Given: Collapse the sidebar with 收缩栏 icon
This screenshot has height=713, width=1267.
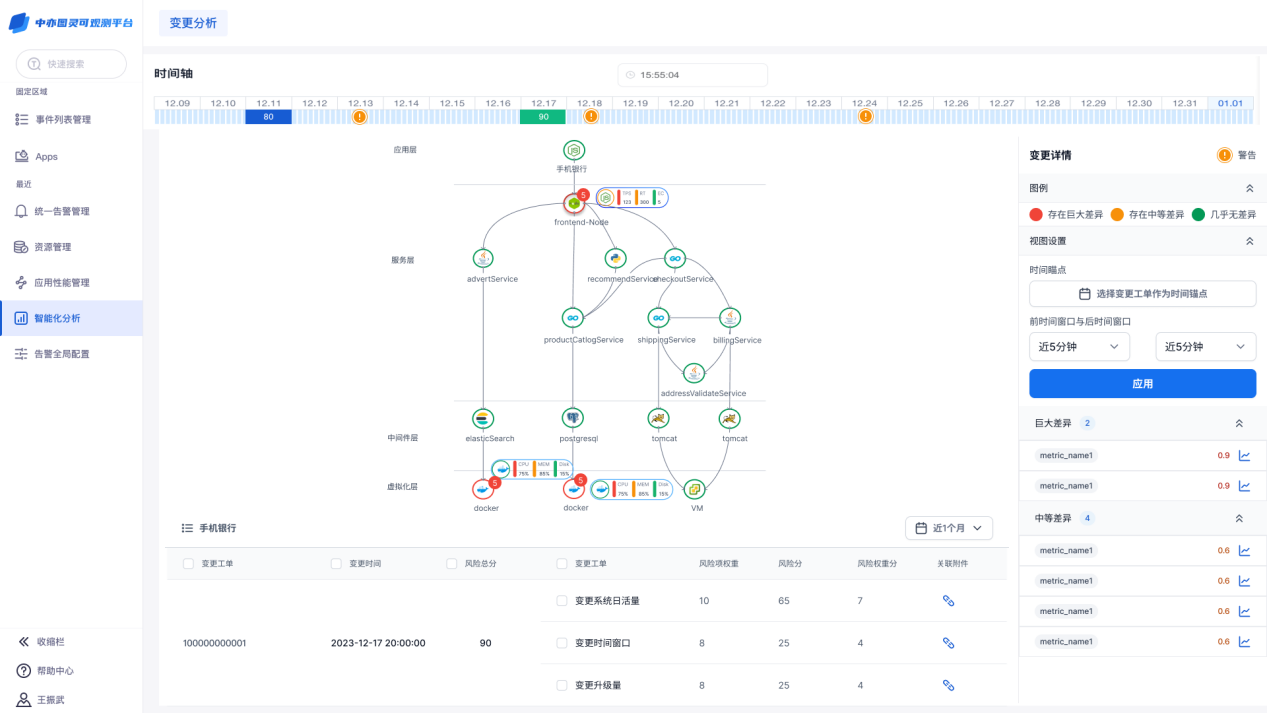Looking at the screenshot, I should (24, 642).
